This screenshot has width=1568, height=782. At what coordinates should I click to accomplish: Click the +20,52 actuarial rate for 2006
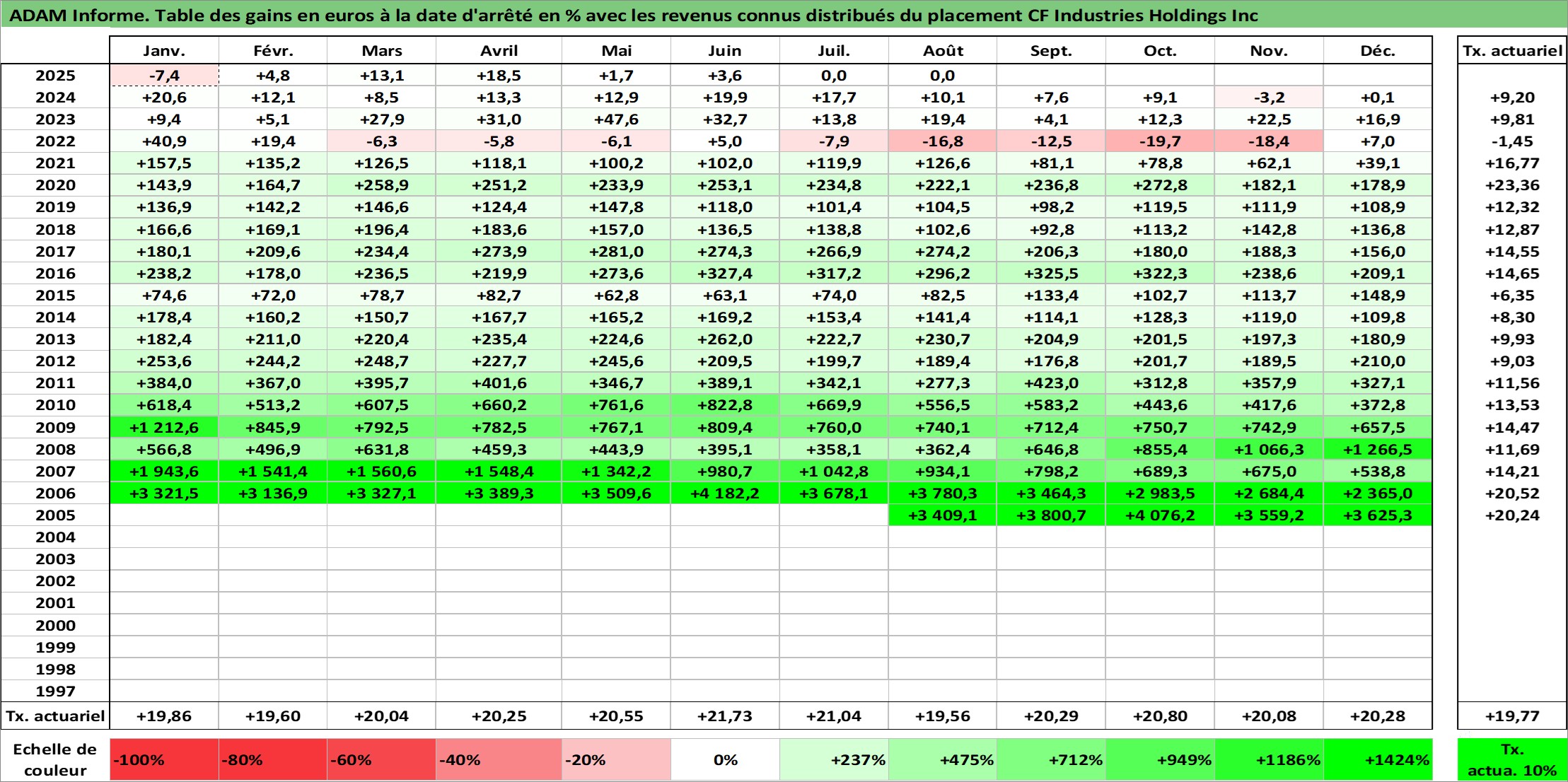click(x=1512, y=493)
